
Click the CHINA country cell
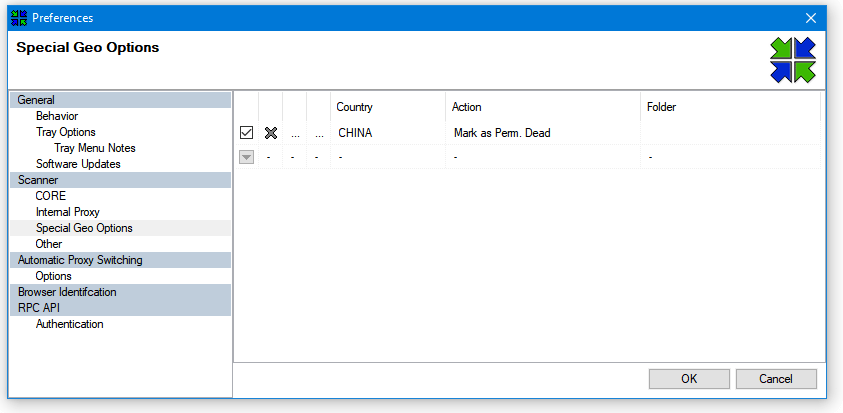coord(388,133)
